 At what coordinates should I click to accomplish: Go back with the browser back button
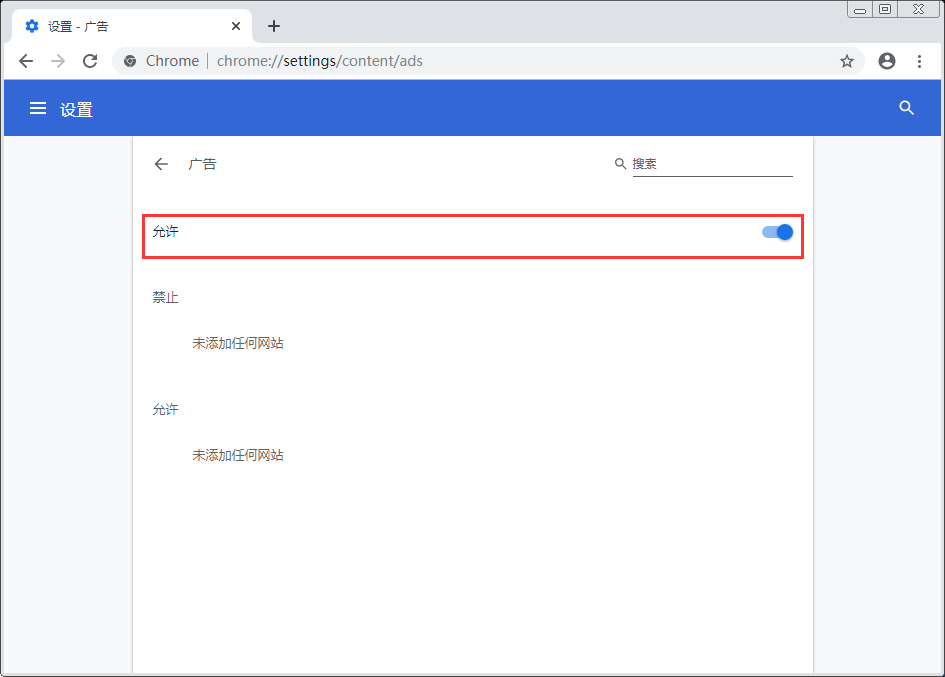(26, 61)
